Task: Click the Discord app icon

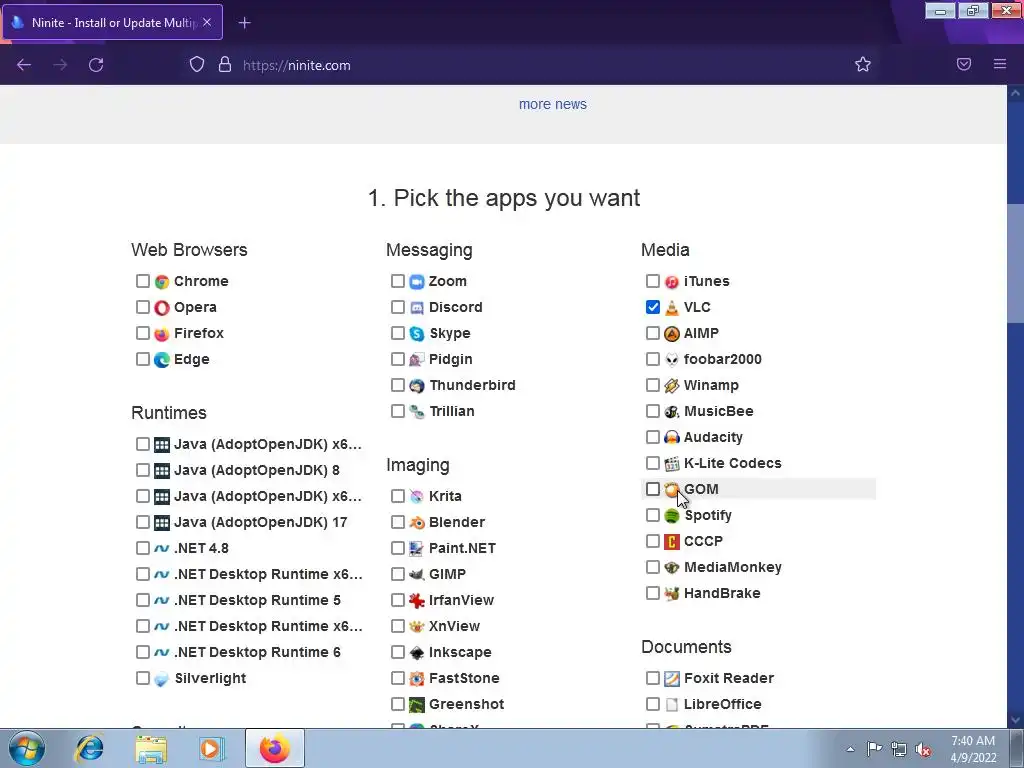Action: pyautogui.click(x=417, y=308)
